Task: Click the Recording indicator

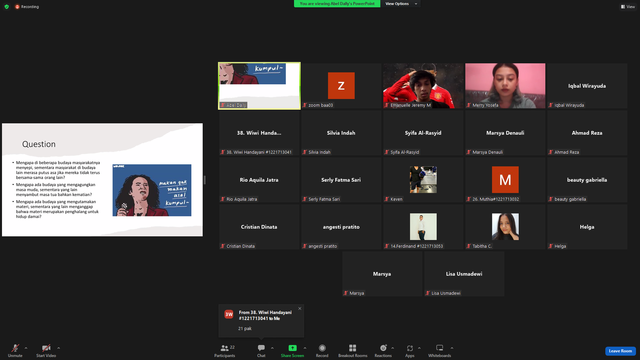Action: coord(27,7)
